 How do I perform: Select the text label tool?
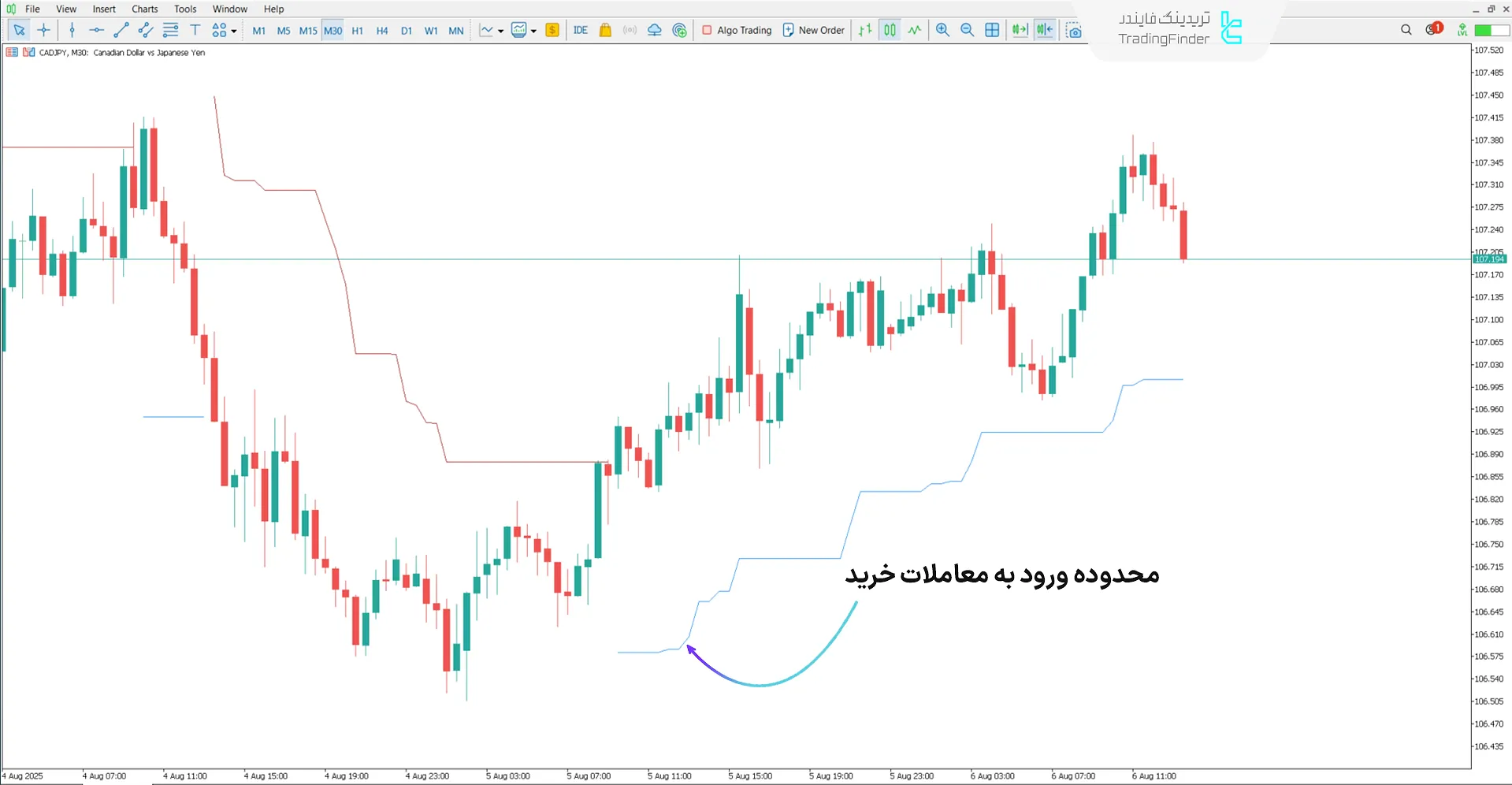195,30
